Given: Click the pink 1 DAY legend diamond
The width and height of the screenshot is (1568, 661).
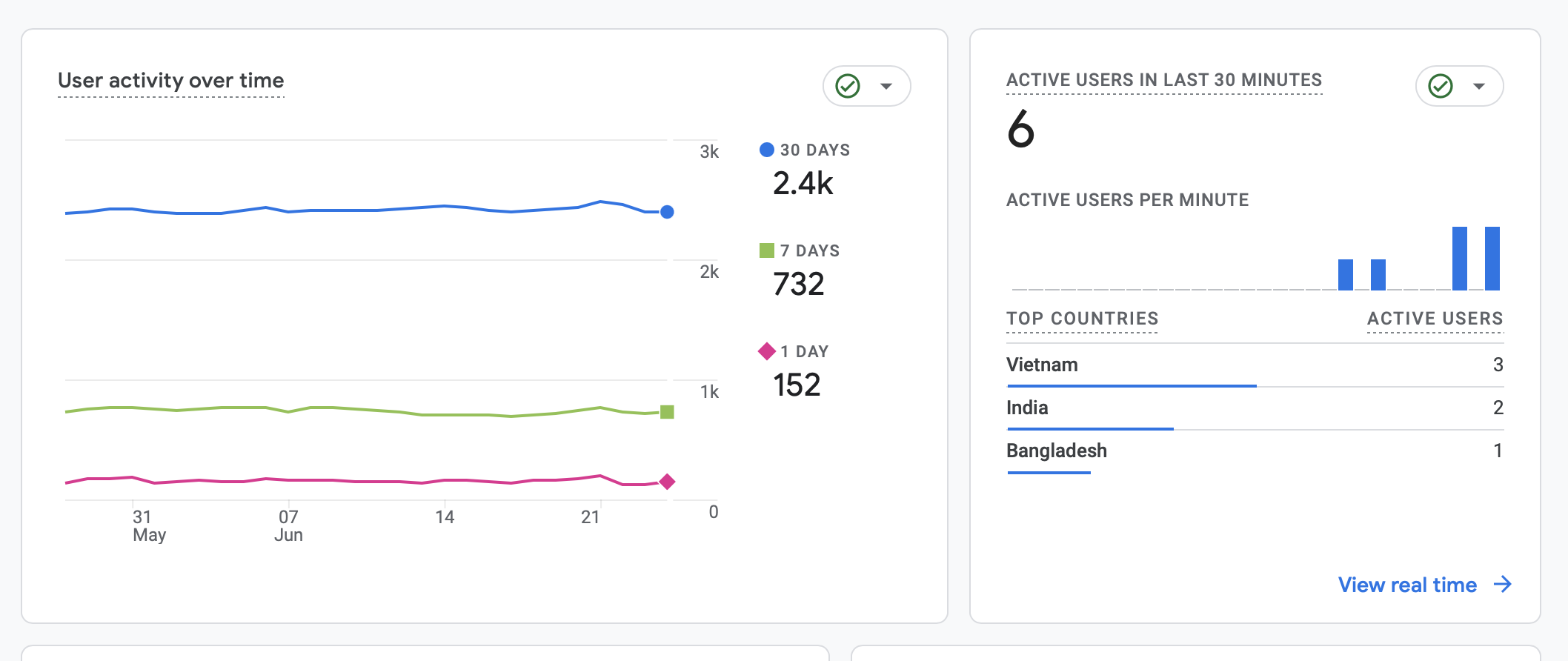Looking at the screenshot, I should [767, 351].
